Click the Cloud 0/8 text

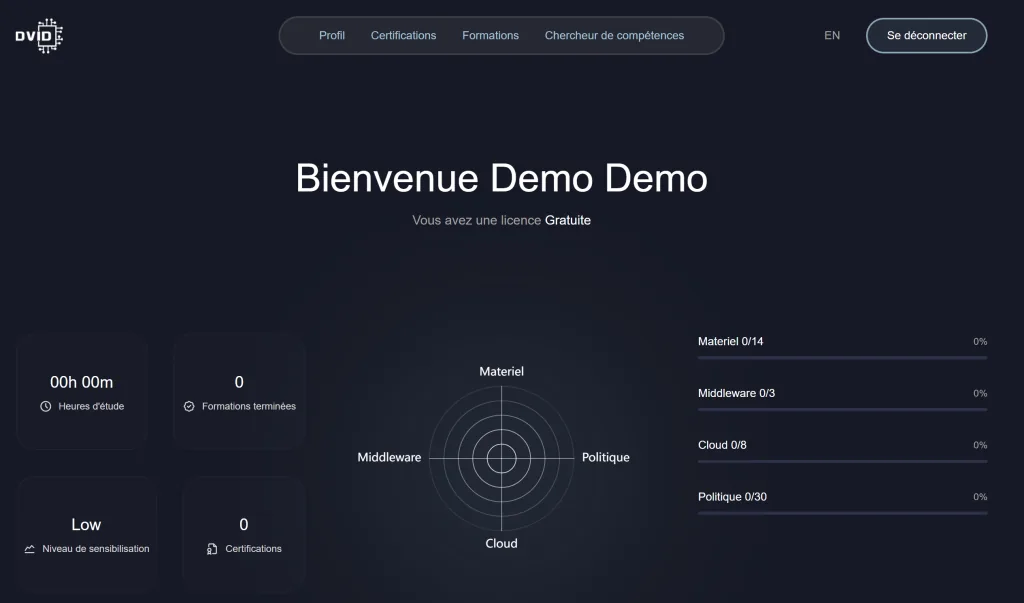click(722, 445)
